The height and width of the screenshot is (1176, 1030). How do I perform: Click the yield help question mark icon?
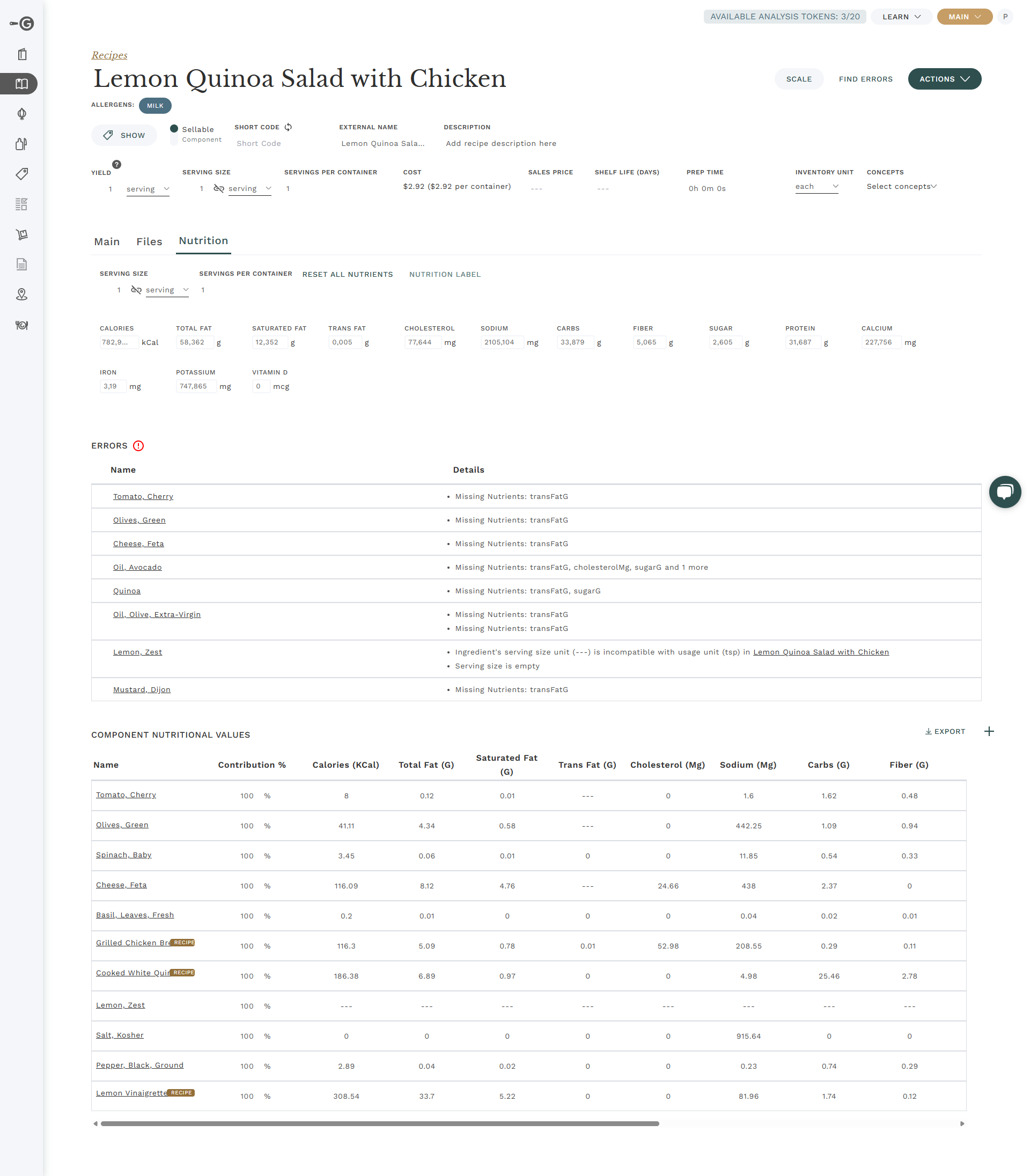tap(117, 164)
